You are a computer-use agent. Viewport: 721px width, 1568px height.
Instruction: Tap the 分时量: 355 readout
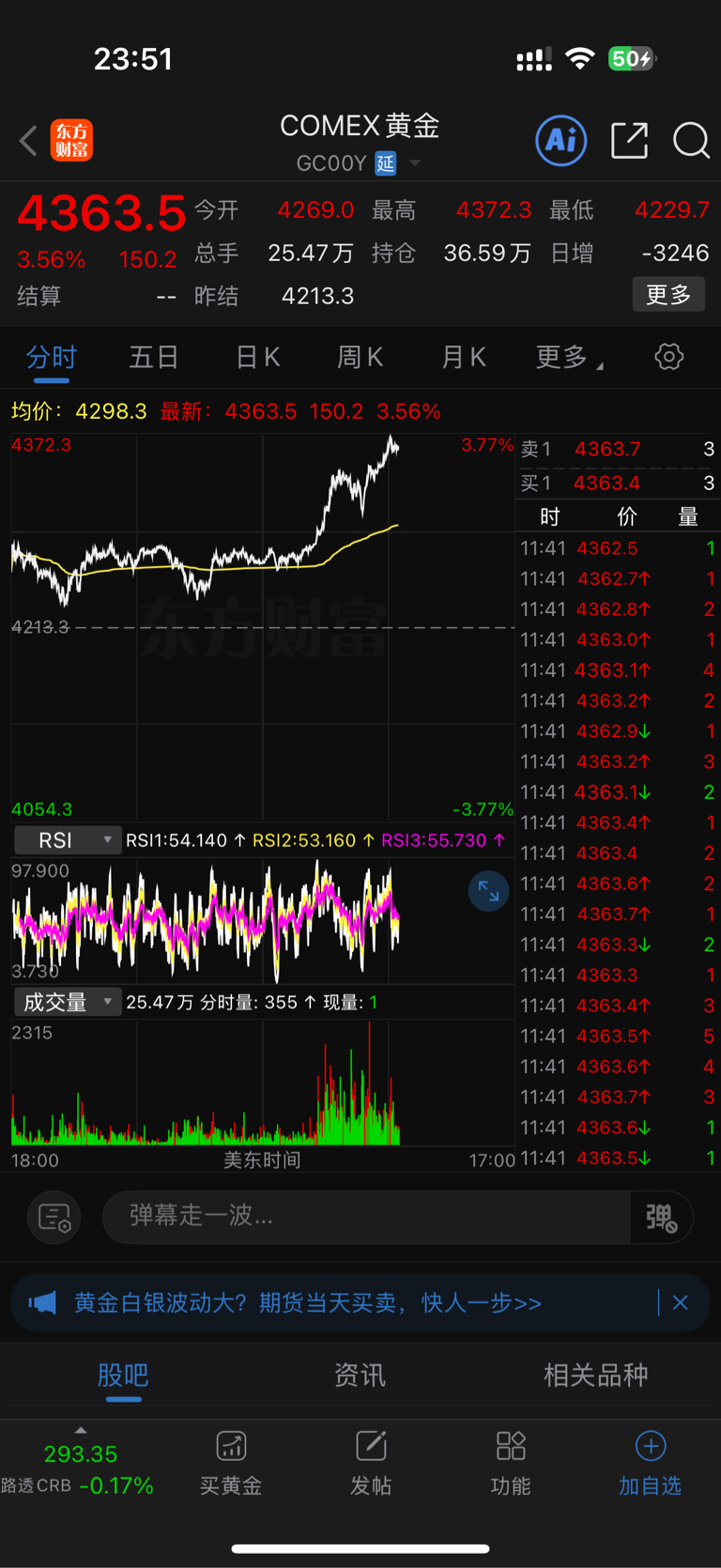point(259,1002)
